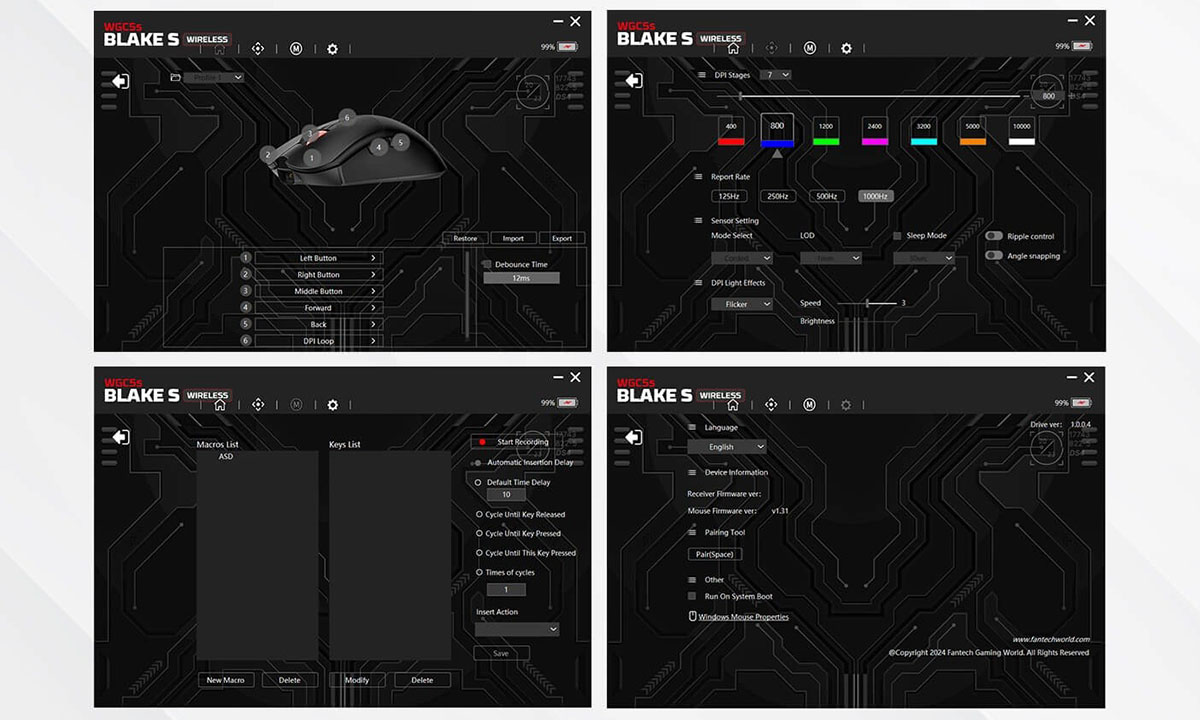Click the settings gear icon in the macro window
Viewport: 1200px width, 720px height.
tap(333, 405)
